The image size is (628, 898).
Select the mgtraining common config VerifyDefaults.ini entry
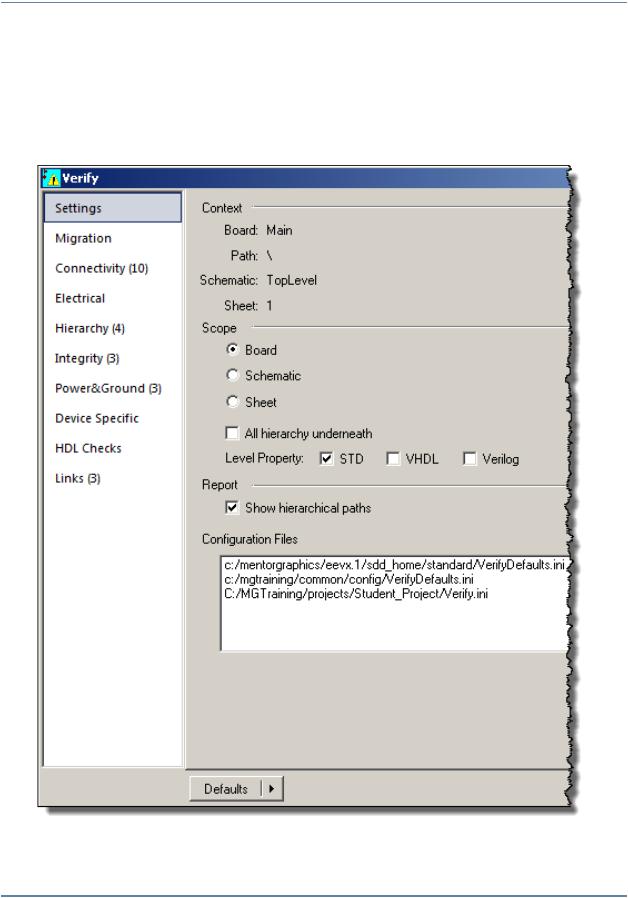(x=349, y=579)
